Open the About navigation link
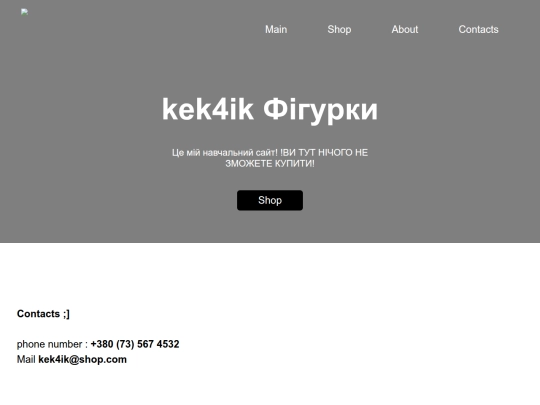The width and height of the screenshot is (540, 405). click(x=405, y=30)
